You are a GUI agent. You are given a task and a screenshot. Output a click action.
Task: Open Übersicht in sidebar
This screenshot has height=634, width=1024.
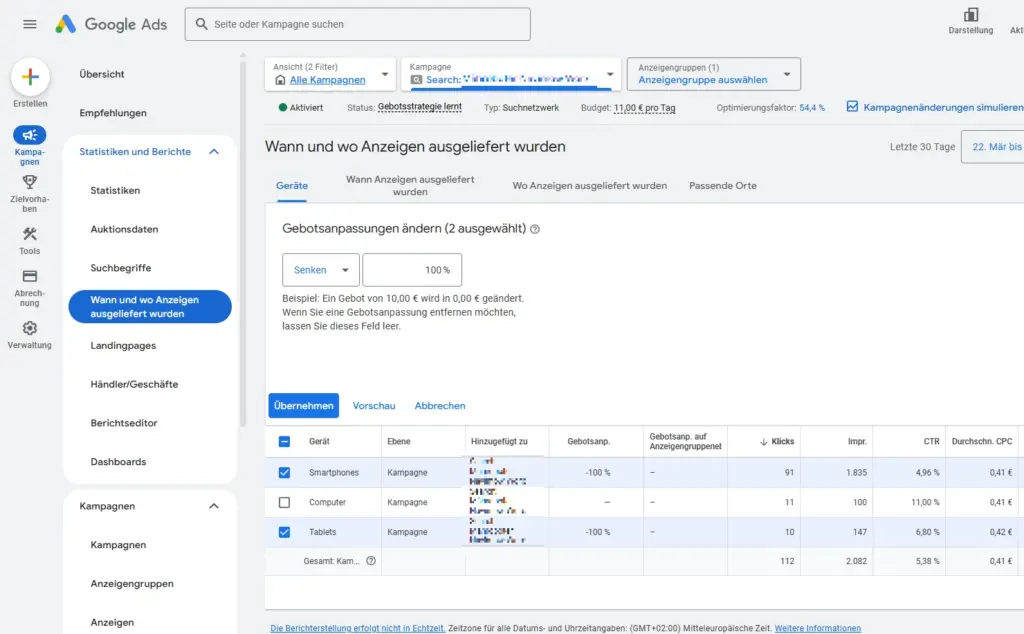point(102,74)
